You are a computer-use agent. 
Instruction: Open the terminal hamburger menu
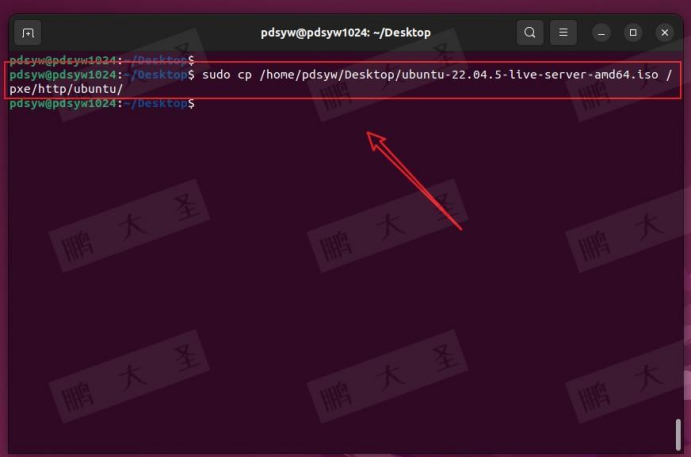[563, 33]
